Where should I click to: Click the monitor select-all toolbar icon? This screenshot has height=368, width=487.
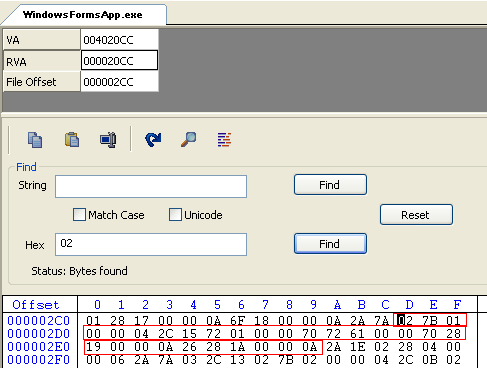point(108,139)
